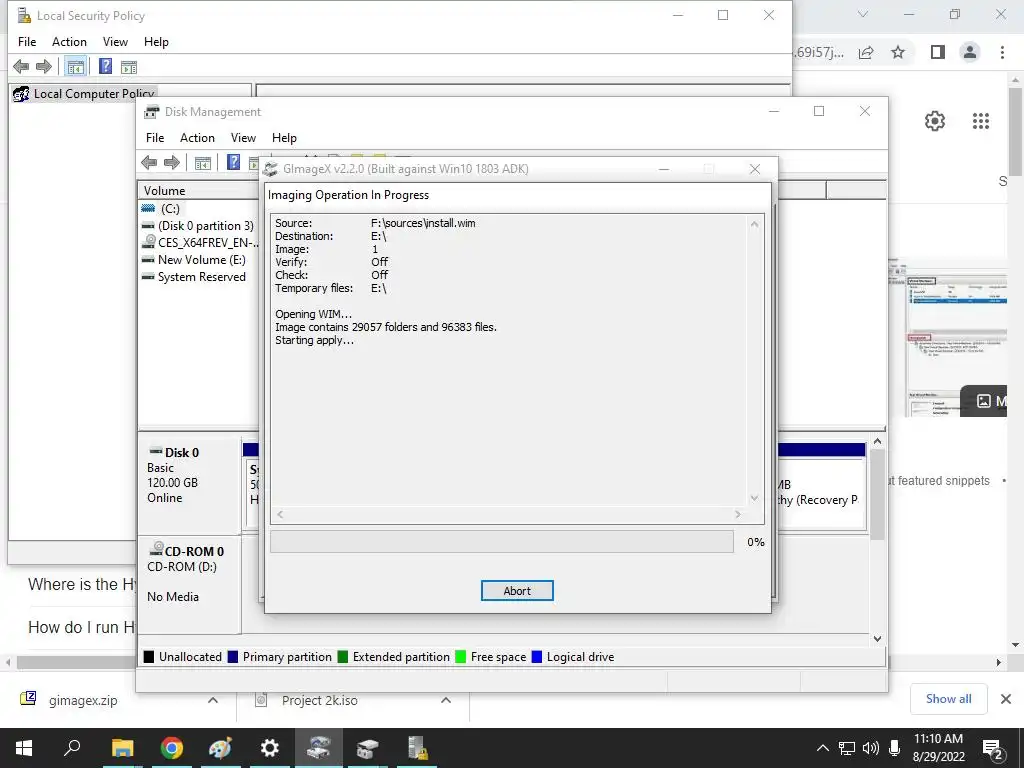The height and width of the screenshot is (768, 1024).
Task: Click Back arrow in Disk Management toolbar
Action: tap(149, 163)
